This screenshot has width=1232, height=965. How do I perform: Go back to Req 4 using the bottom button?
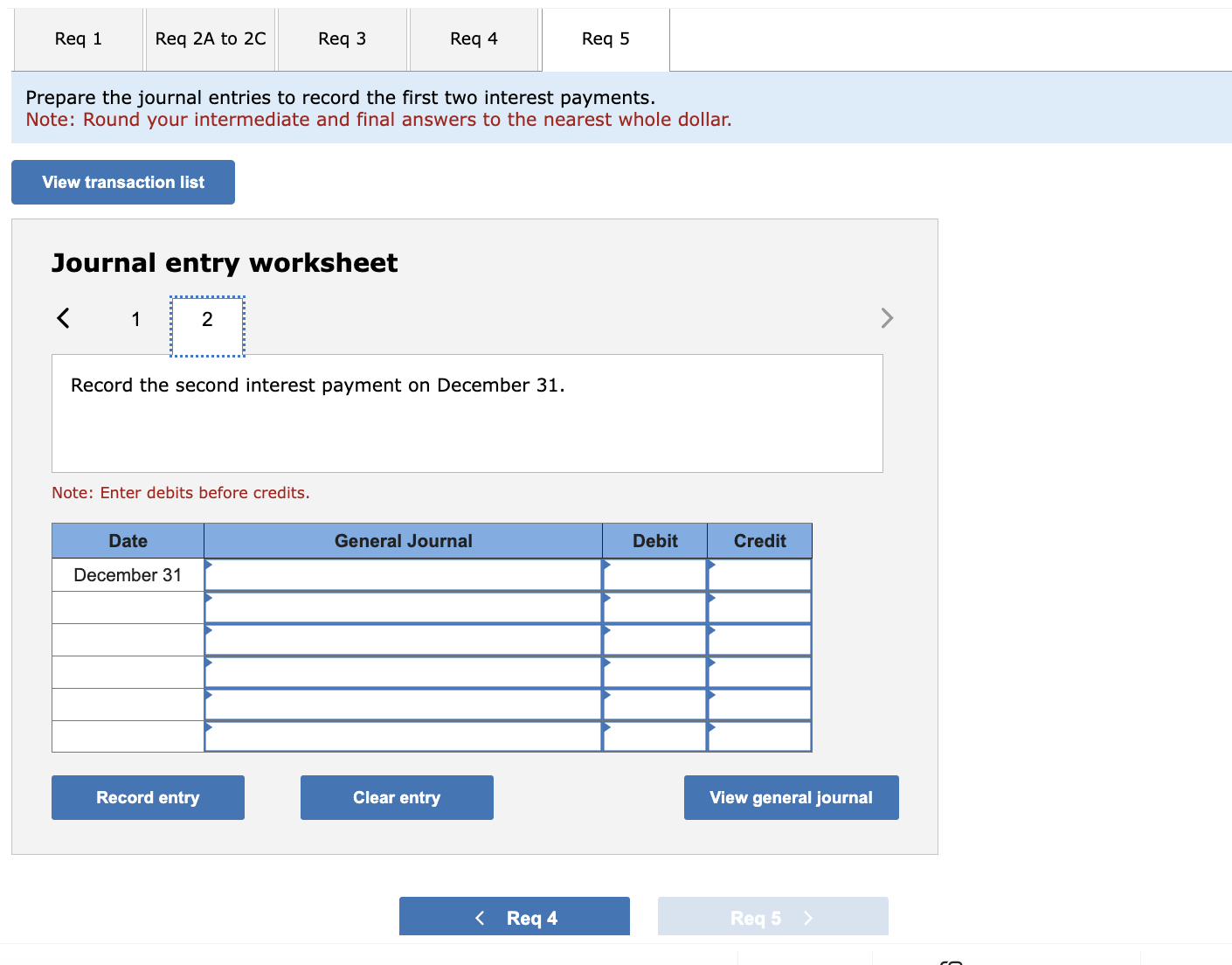click(514, 916)
